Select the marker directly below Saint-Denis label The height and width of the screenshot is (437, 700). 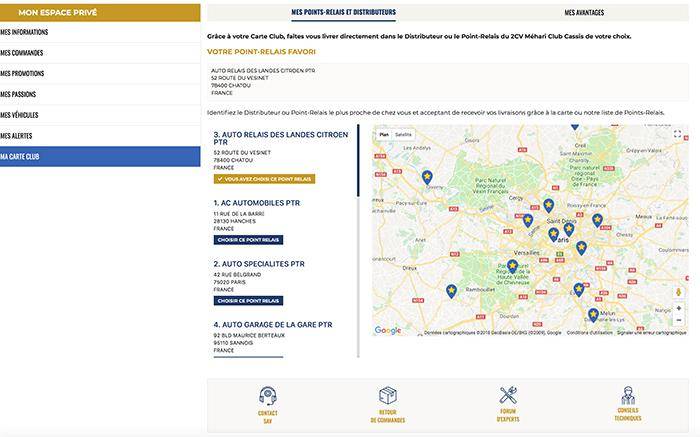pos(568,230)
